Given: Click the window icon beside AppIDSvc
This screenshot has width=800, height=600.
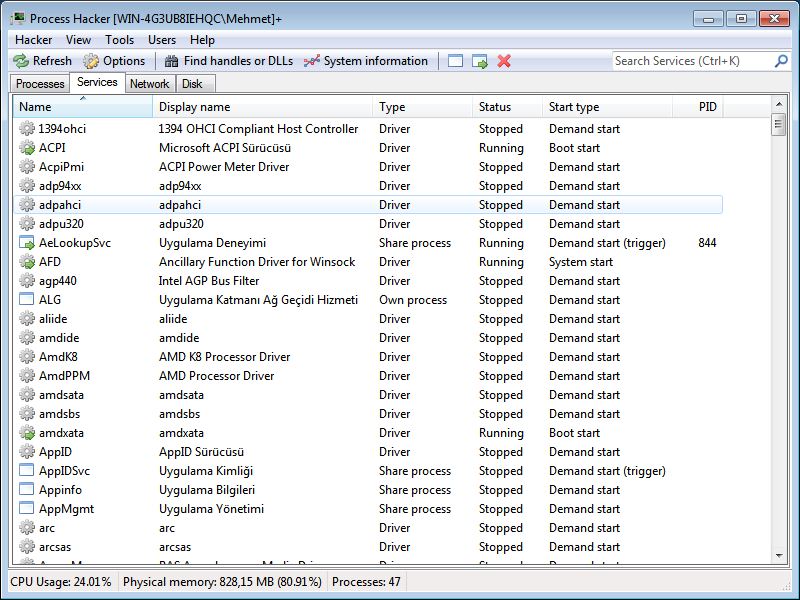Looking at the screenshot, I should 27,470.
